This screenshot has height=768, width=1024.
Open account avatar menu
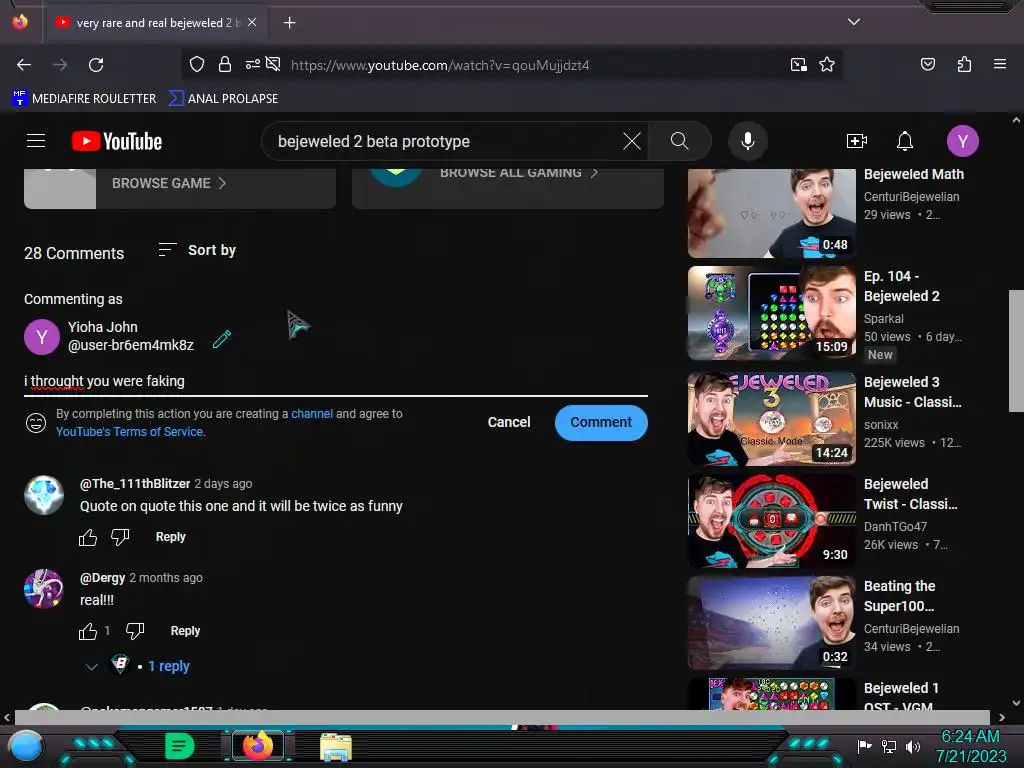[963, 141]
